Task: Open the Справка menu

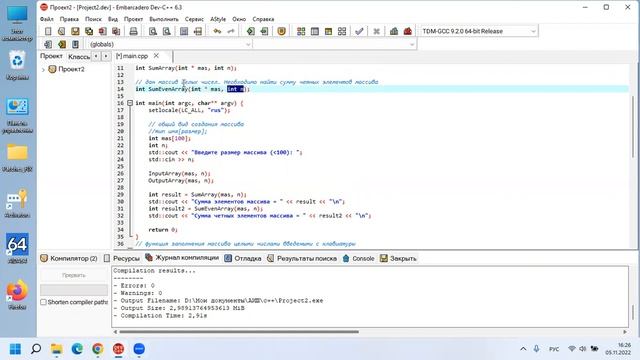Action: tap(263, 19)
